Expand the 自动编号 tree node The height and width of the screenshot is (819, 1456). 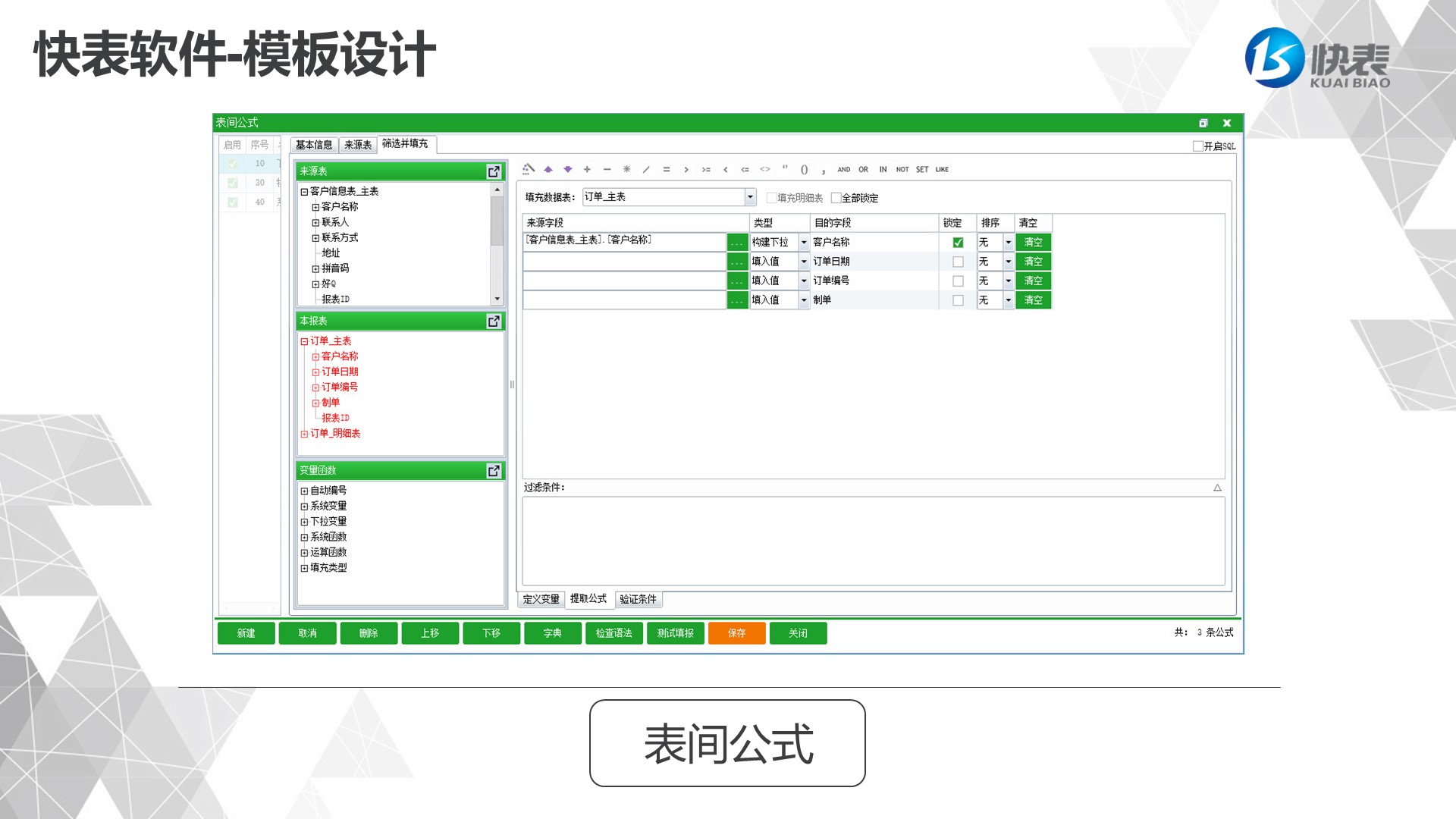[304, 491]
